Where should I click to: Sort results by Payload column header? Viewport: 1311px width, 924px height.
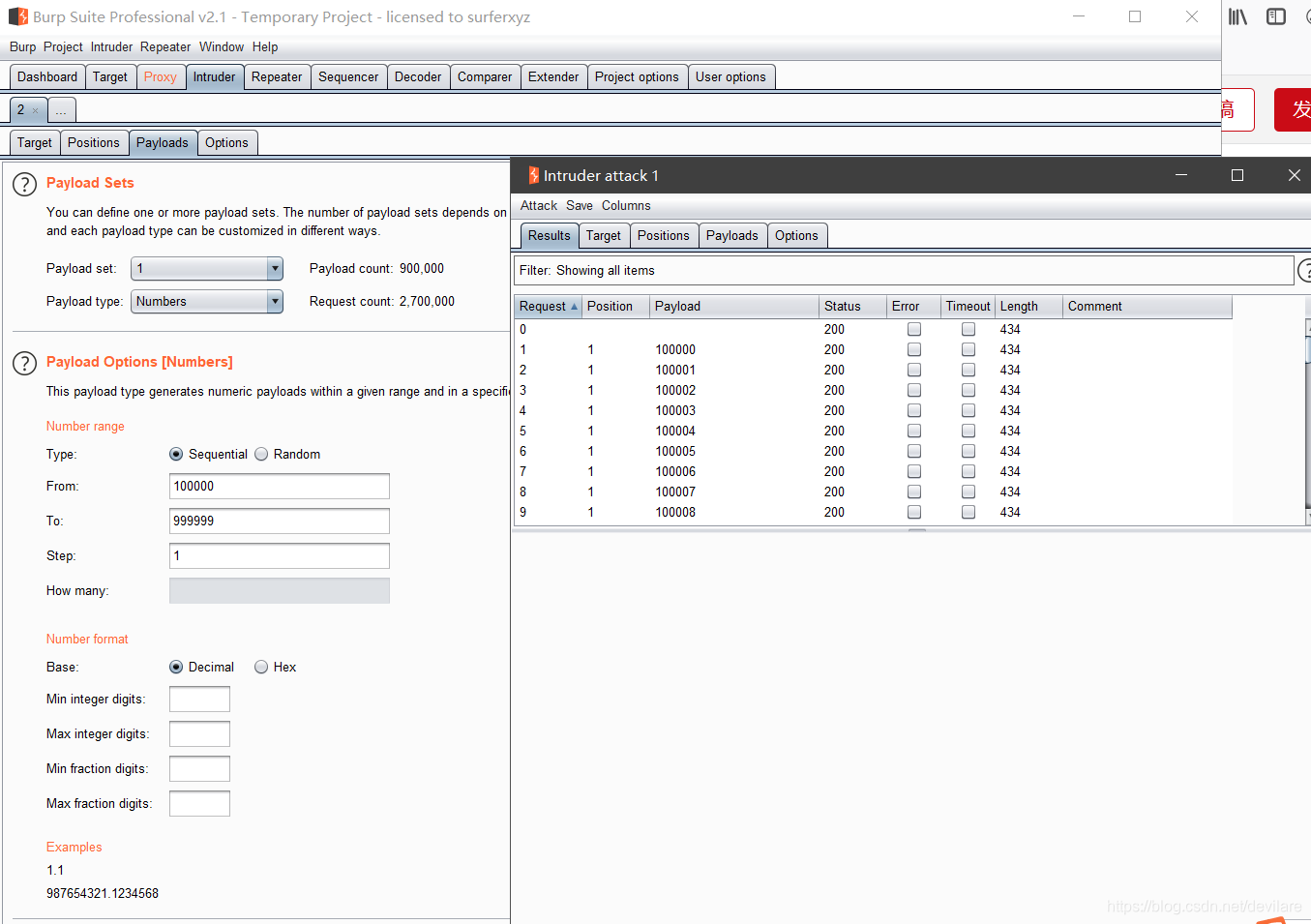pyautogui.click(x=734, y=307)
